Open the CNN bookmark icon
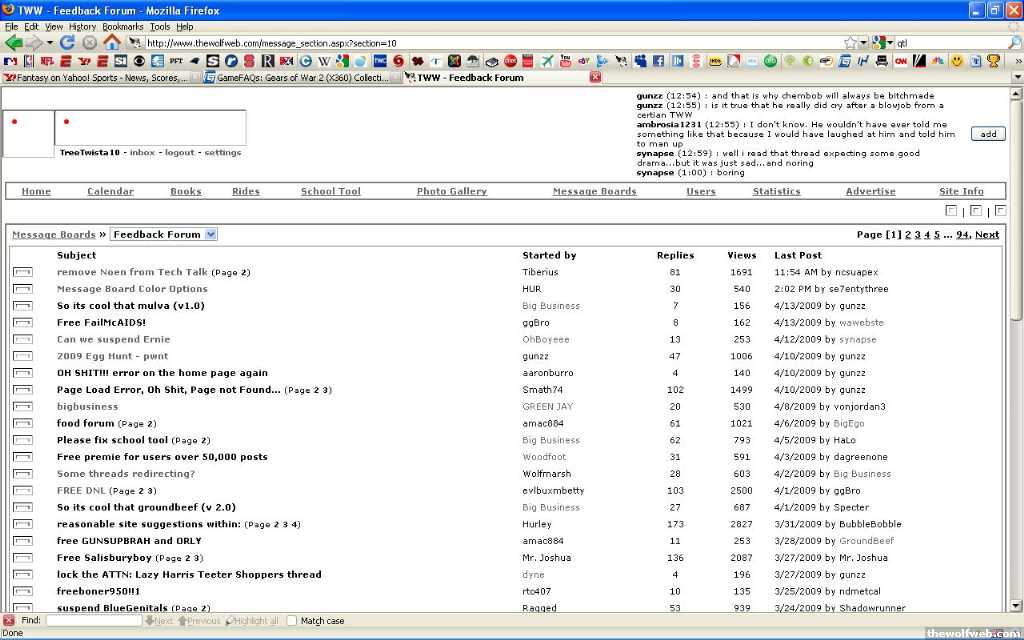Viewport: 1024px width, 640px height. (901, 61)
